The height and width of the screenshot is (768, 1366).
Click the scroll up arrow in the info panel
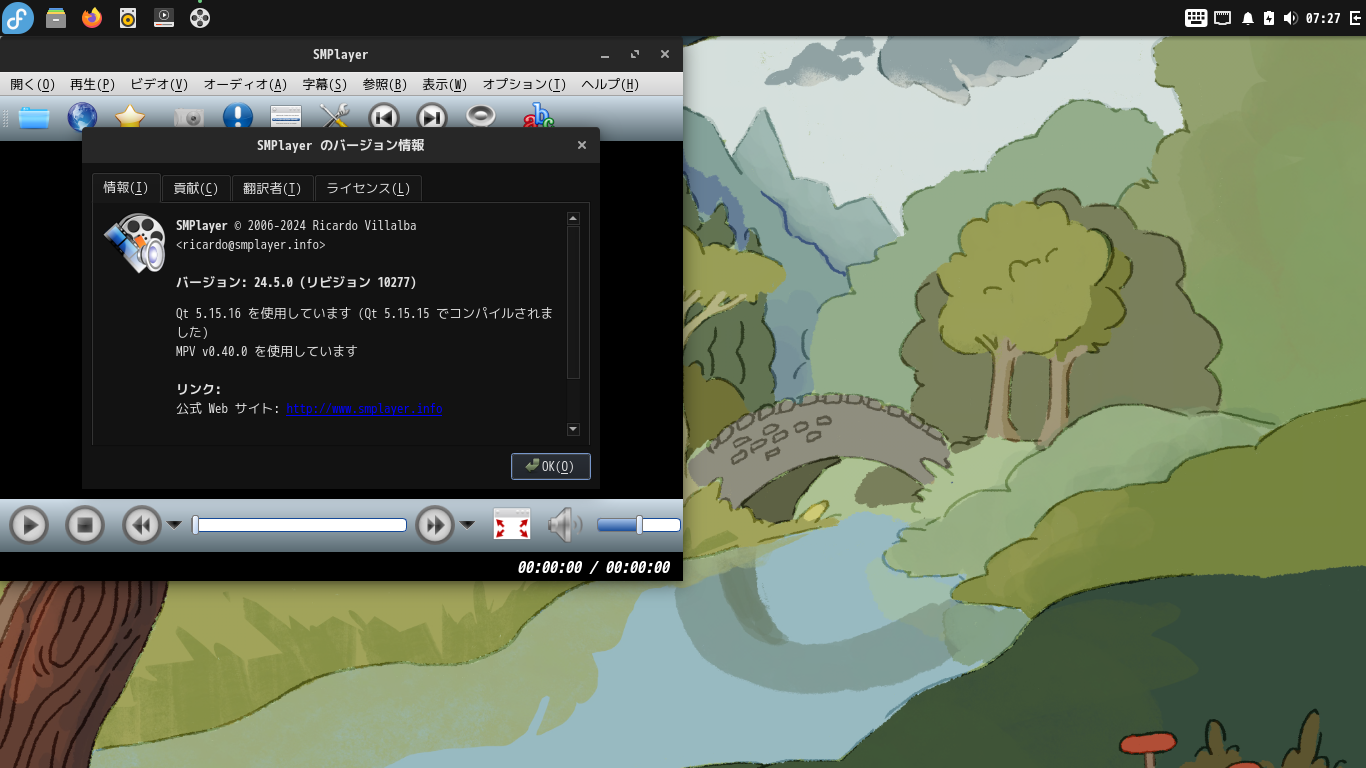pos(573,218)
